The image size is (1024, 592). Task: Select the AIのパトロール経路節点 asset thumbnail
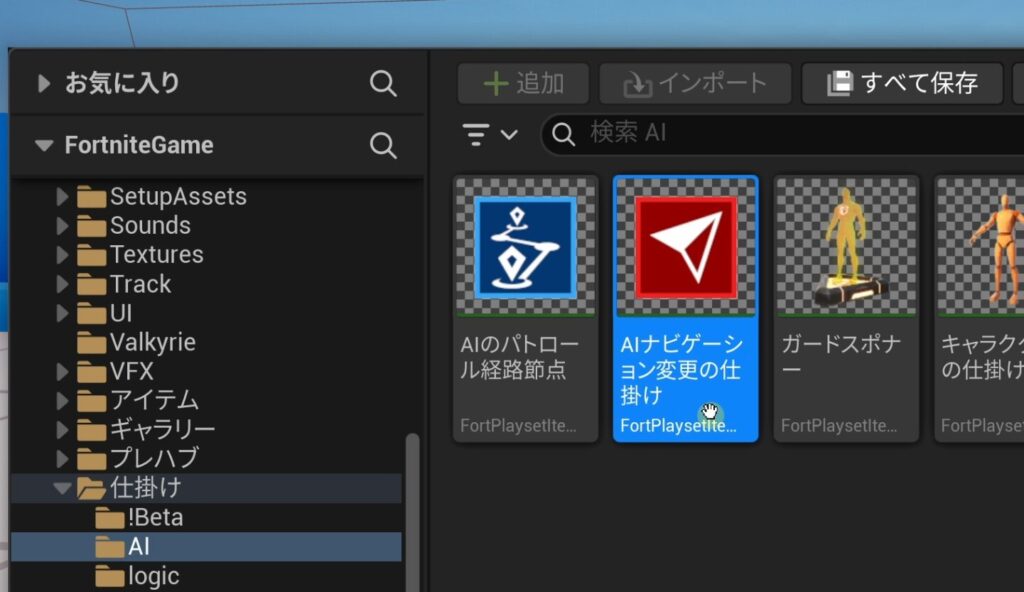(x=525, y=247)
